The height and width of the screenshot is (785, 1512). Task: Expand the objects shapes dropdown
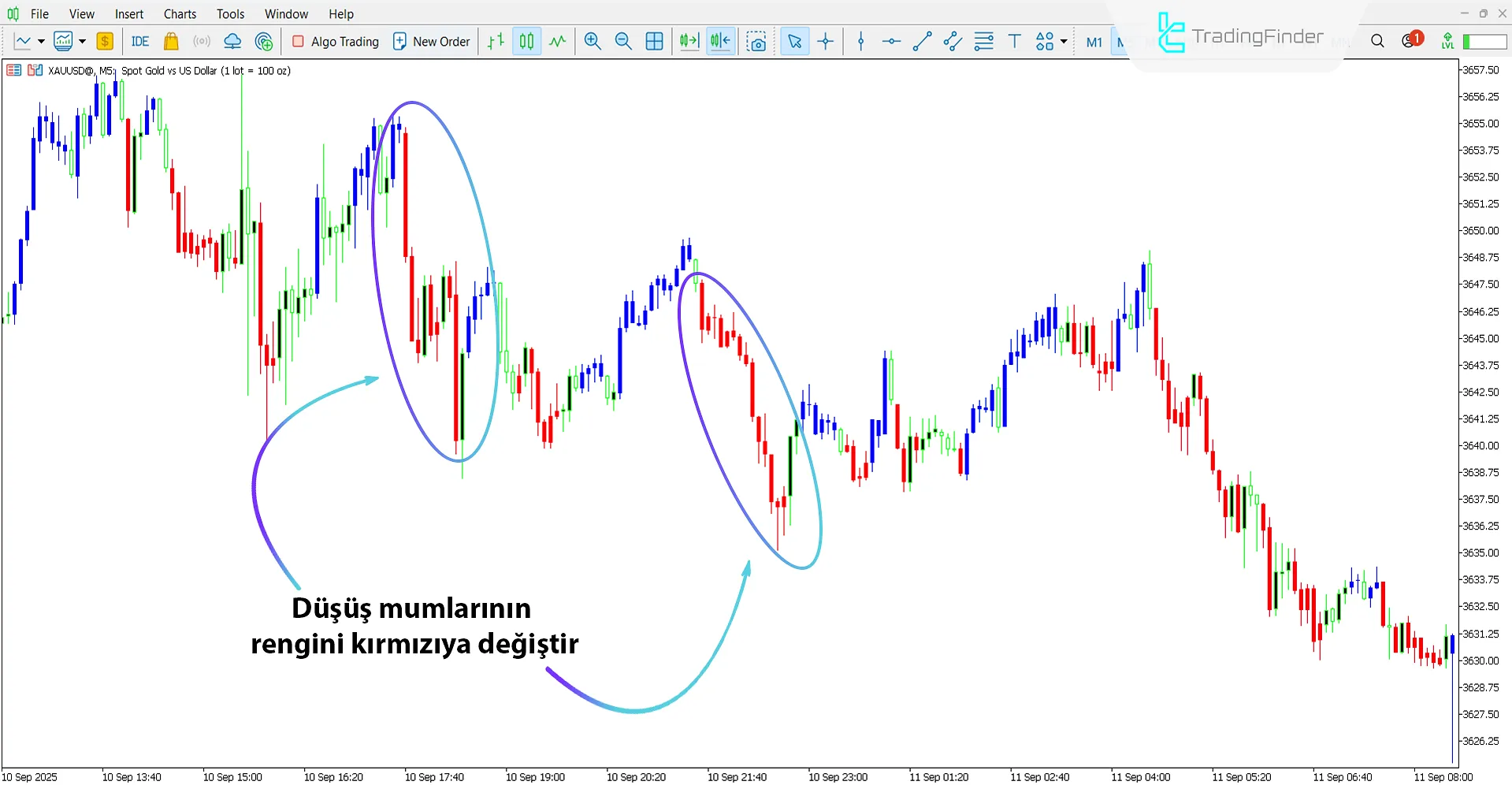[x=1064, y=42]
